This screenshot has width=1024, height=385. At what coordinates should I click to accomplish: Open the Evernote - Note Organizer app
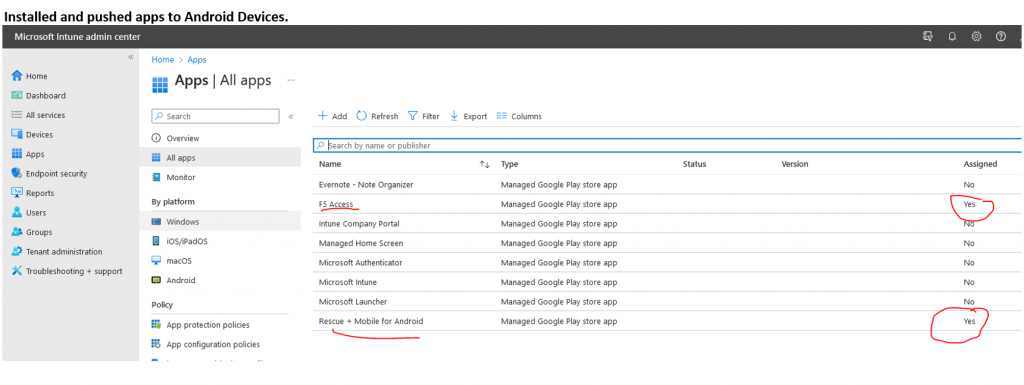click(x=366, y=185)
